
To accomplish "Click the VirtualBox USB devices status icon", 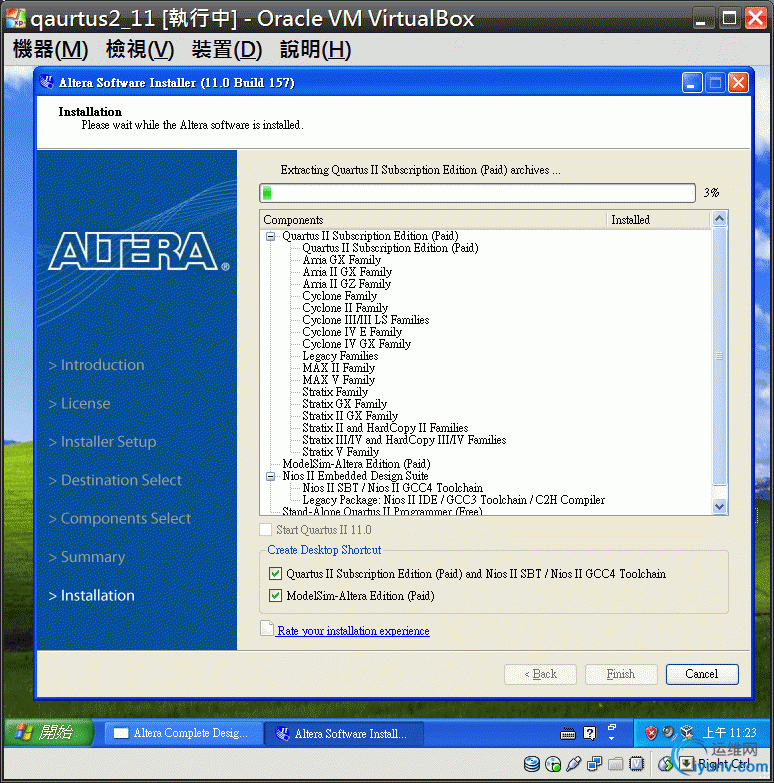I will point(574,764).
